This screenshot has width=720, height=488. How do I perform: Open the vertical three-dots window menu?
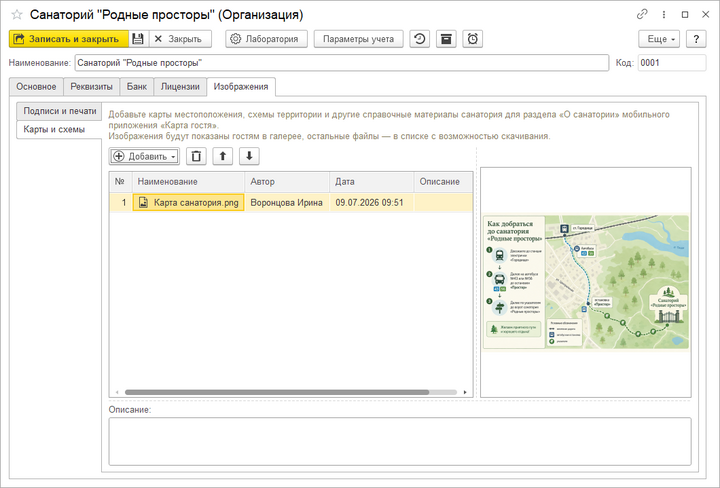[x=664, y=15]
